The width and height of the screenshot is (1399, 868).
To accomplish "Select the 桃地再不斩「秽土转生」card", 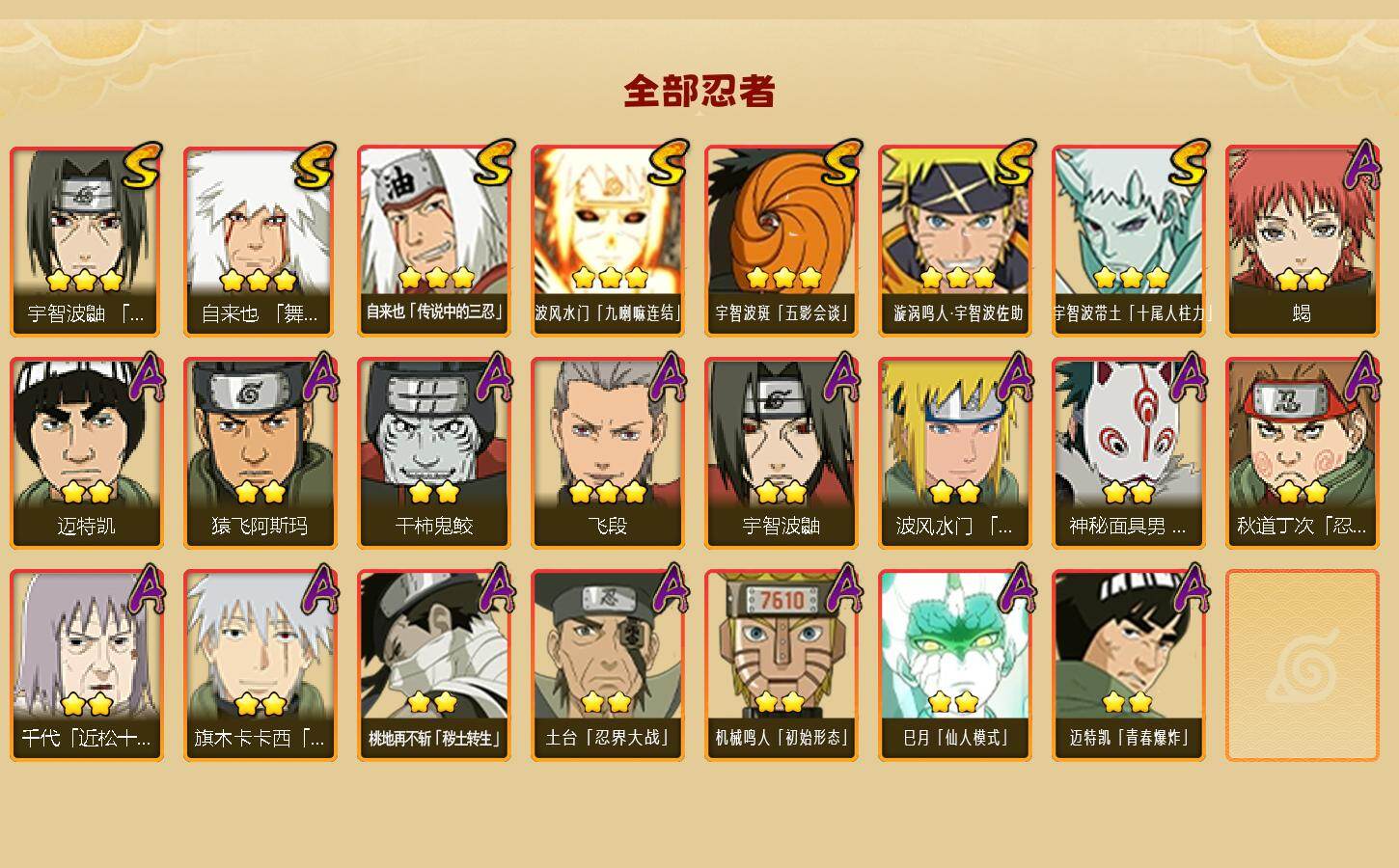I will click(433, 665).
